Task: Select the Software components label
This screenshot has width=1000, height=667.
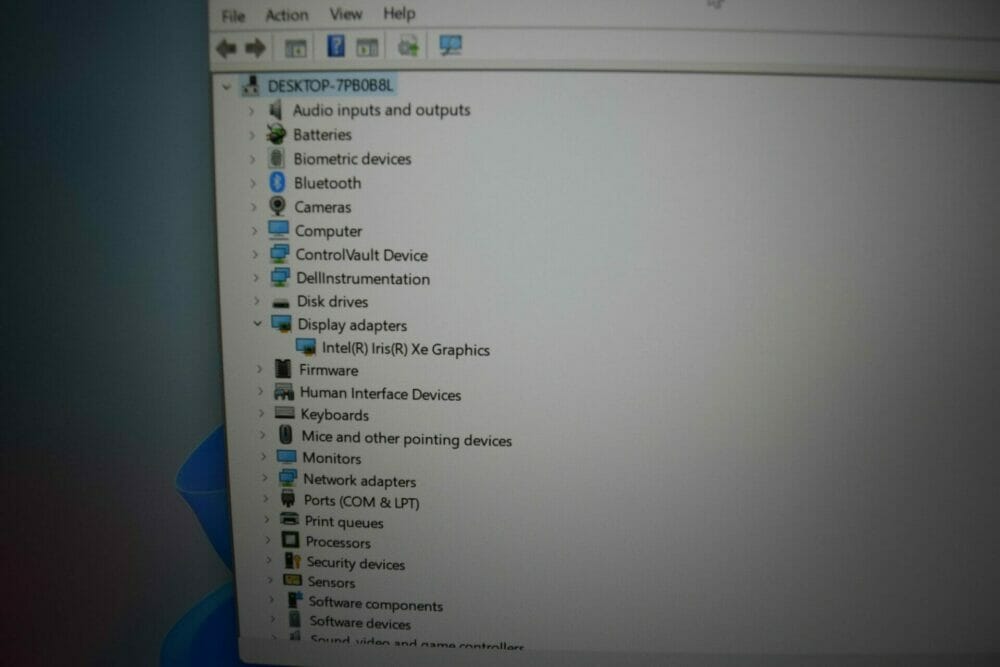Action: pyautogui.click(x=375, y=605)
